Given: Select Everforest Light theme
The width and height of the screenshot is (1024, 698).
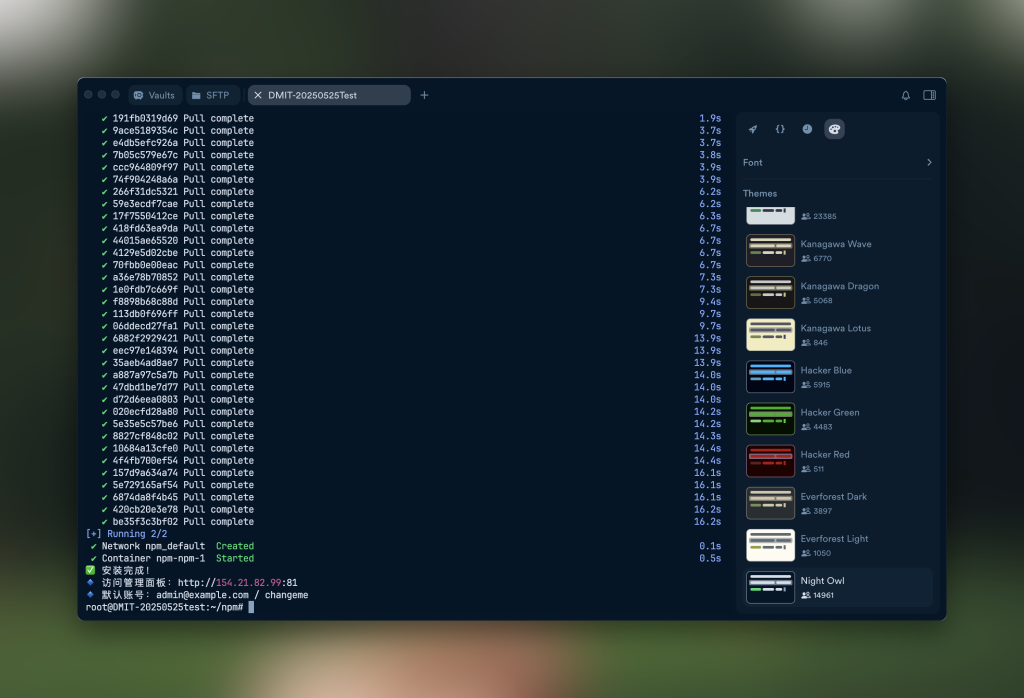Looking at the screenshot, I should point(837,545).
